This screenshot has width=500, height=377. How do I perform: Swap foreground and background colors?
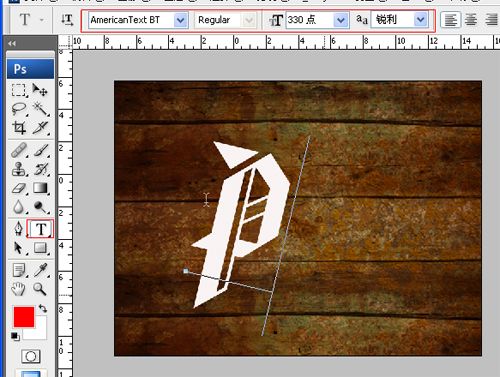tap(43, 308)
